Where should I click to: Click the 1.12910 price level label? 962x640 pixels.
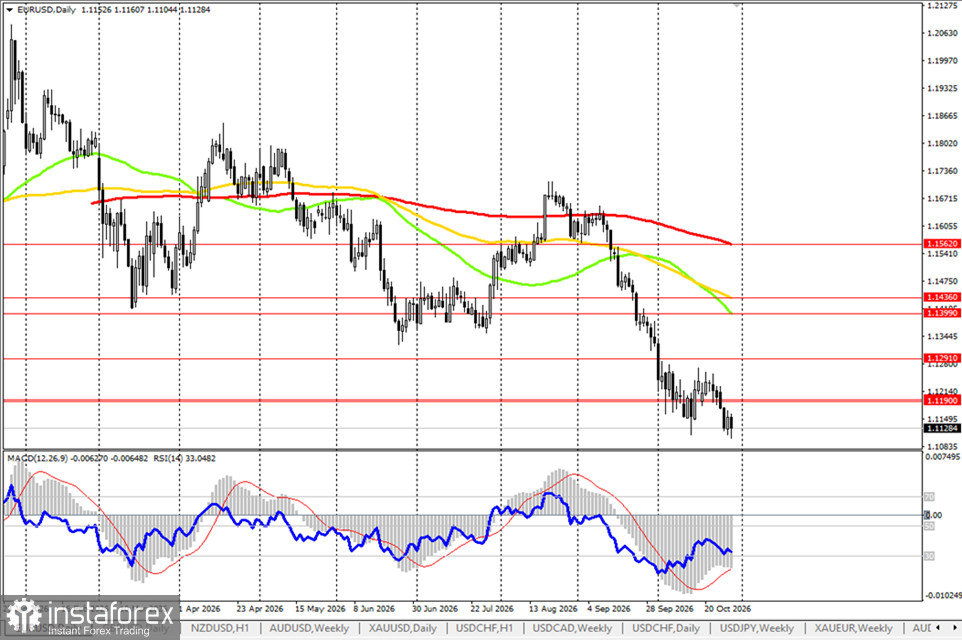click(x=942, y=358)
